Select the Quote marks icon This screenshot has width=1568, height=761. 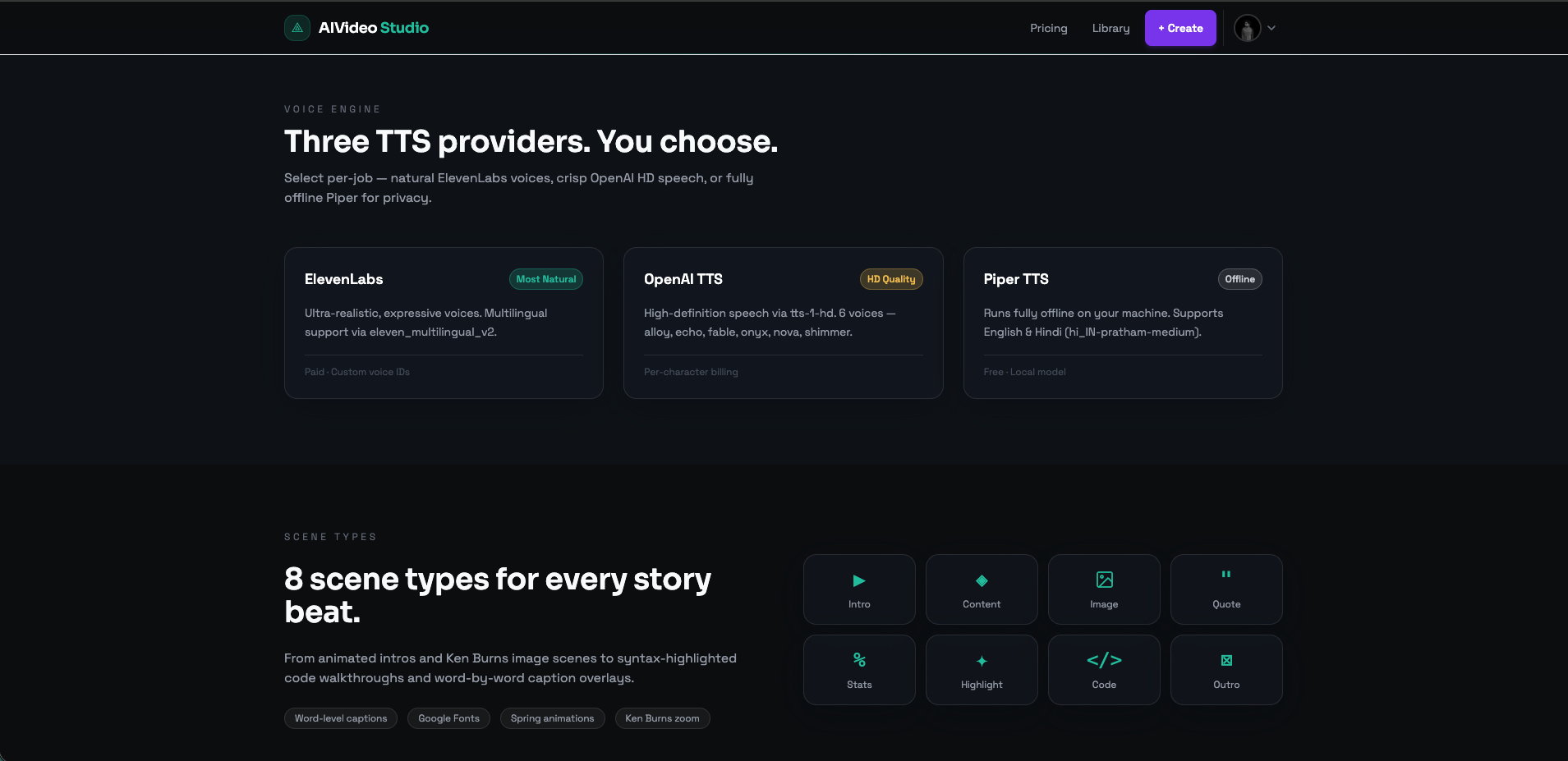[x=1226, y=575]
